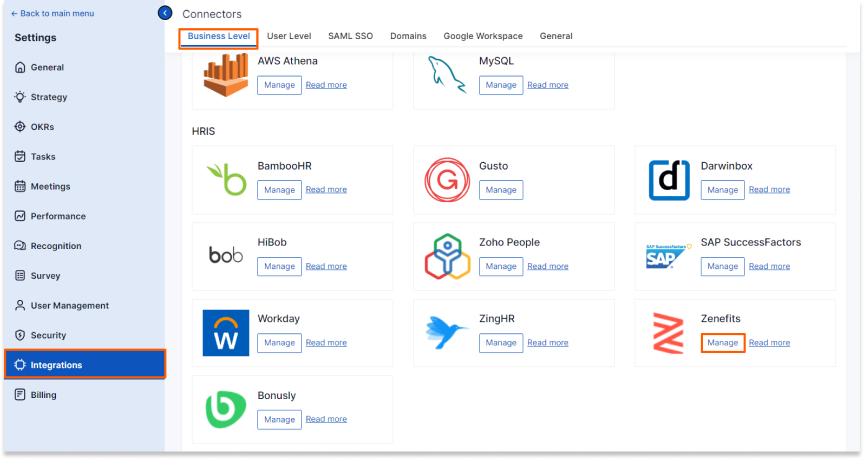This screenshot has height=460, width=864.
Task: Click the User Management person icon
Action: tap(20, 305)
